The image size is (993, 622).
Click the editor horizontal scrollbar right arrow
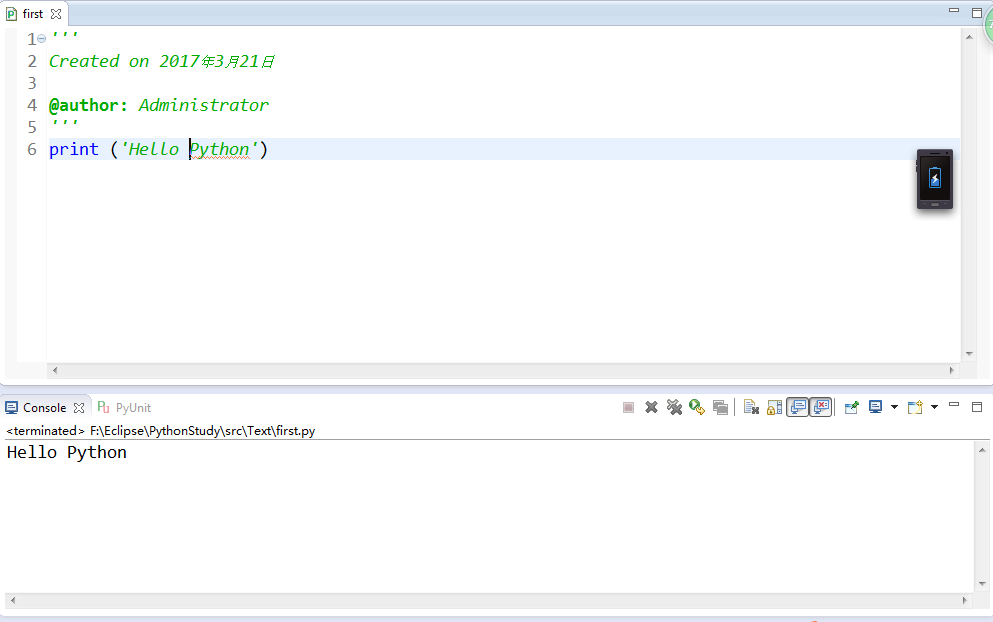click(x=951, y=371)
